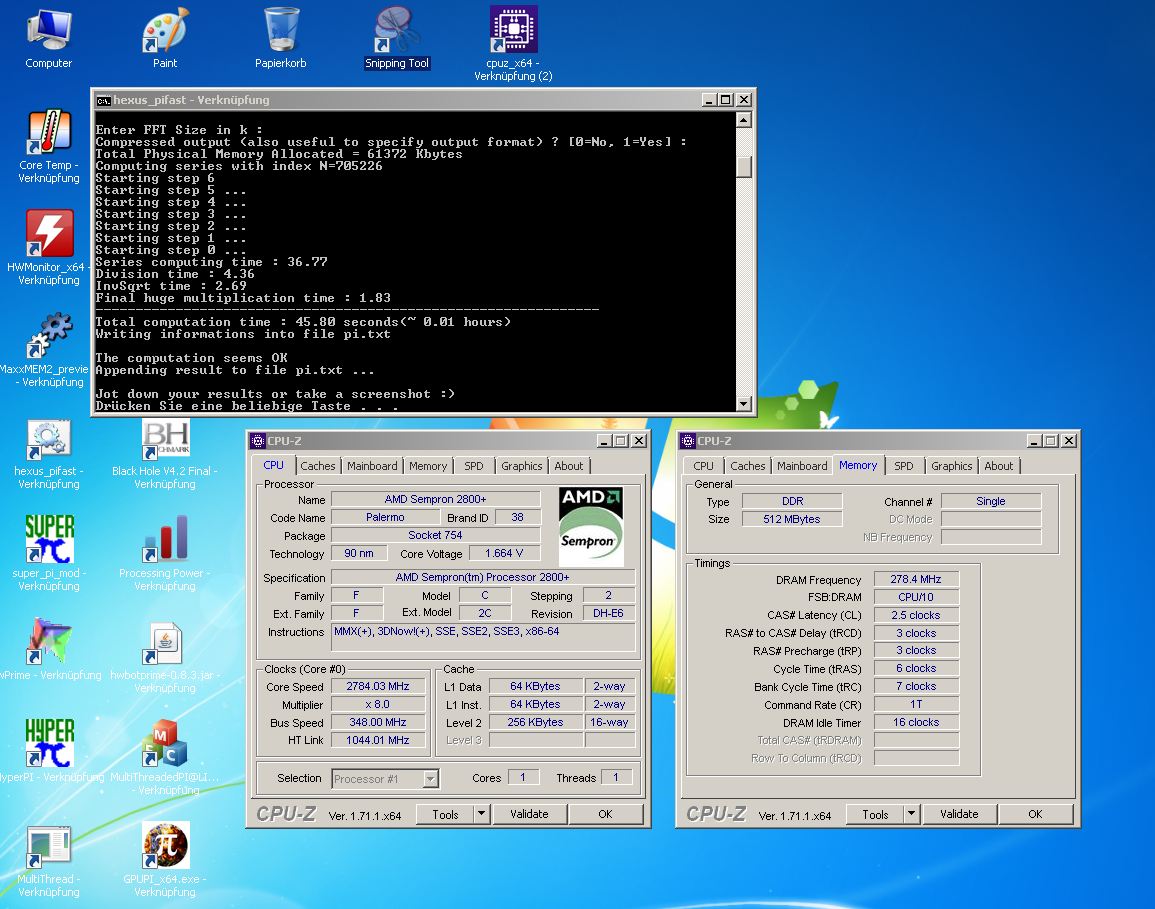The height and width of the screenshot is (909, 1155).
Task: Open SPD tab in right CPU-Z
Action: (904, 466)
